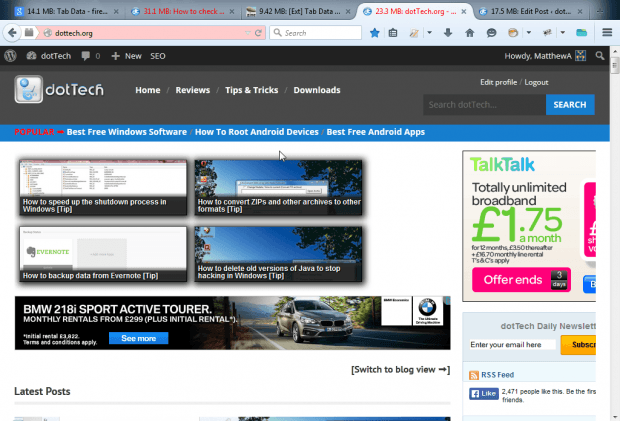
Task: Open the 'Edit profile' link
Action: pos(498,82)
